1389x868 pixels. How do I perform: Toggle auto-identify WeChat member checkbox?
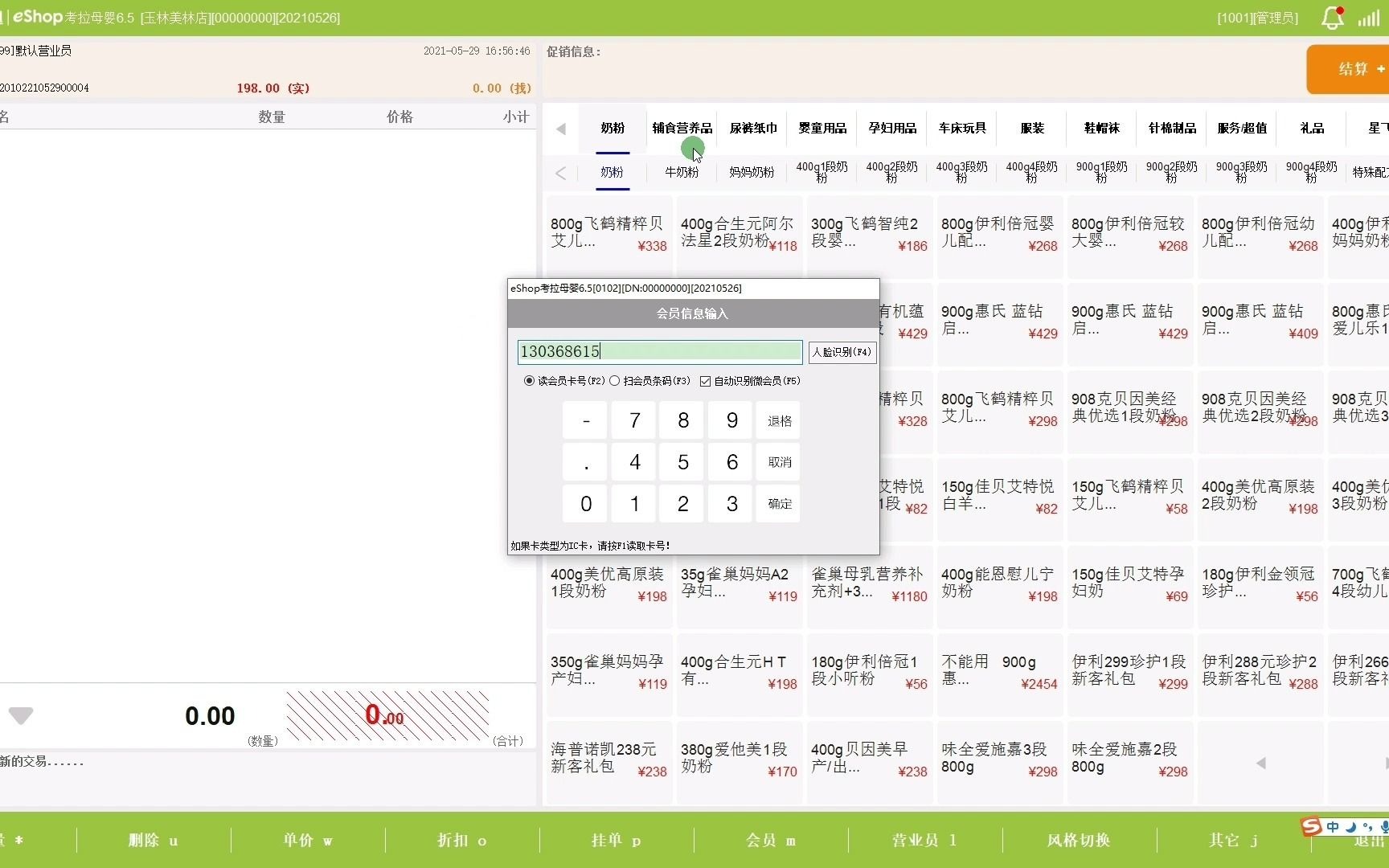705,381
